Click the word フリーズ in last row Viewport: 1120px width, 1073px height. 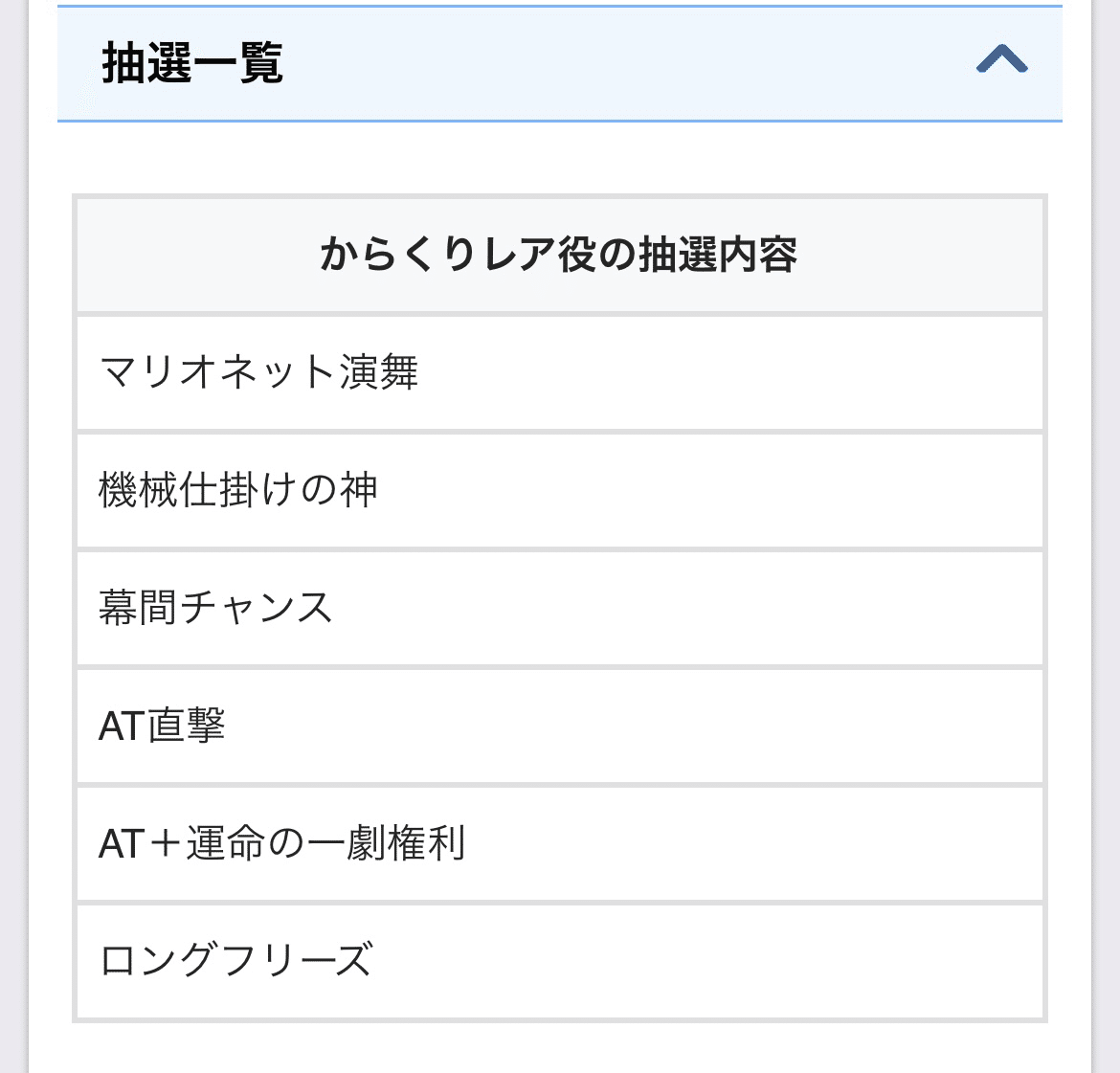pos(297,960)
